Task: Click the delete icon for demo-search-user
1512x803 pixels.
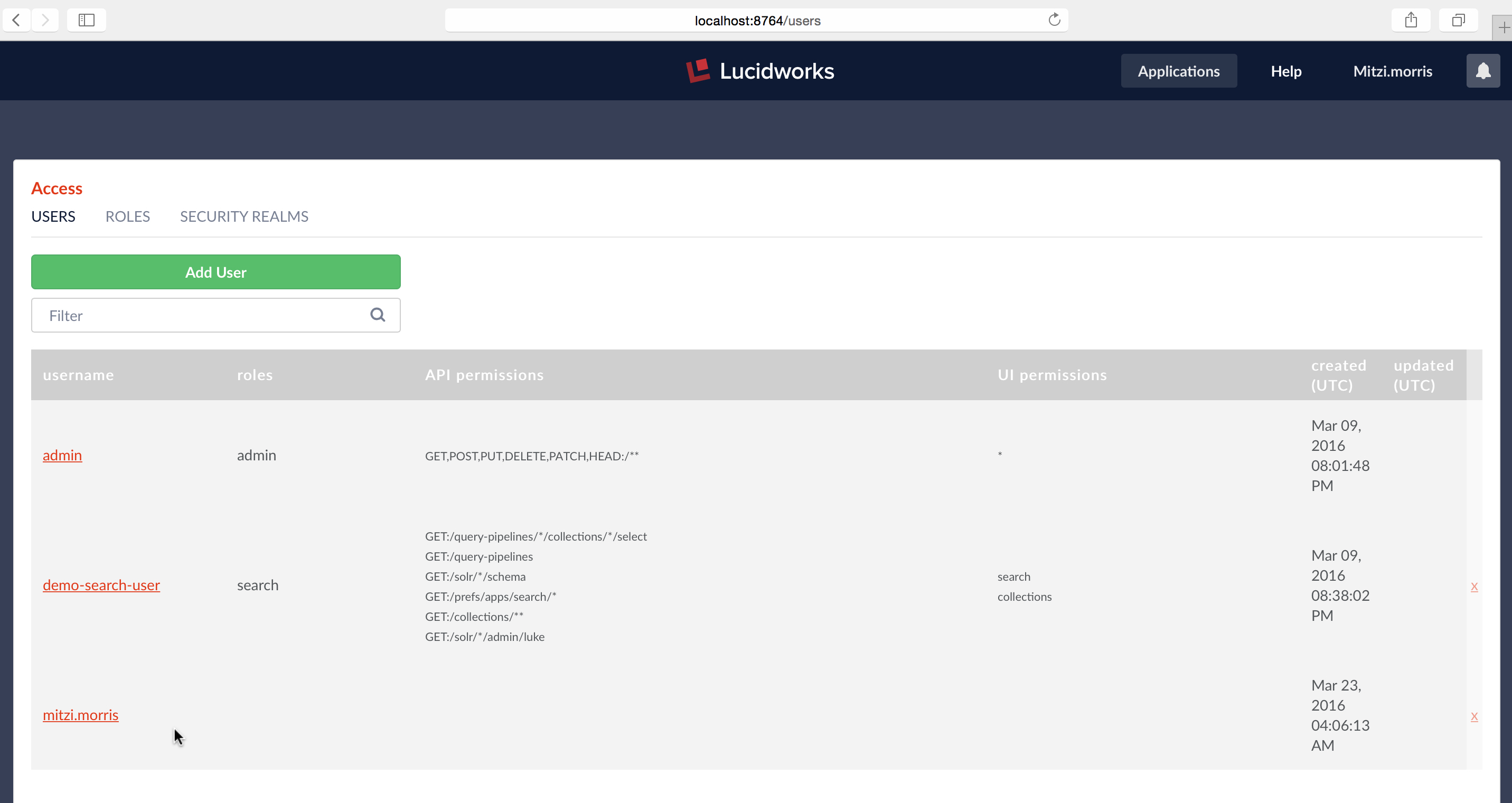Action: pyautogui.click(x=1475, y=586)
